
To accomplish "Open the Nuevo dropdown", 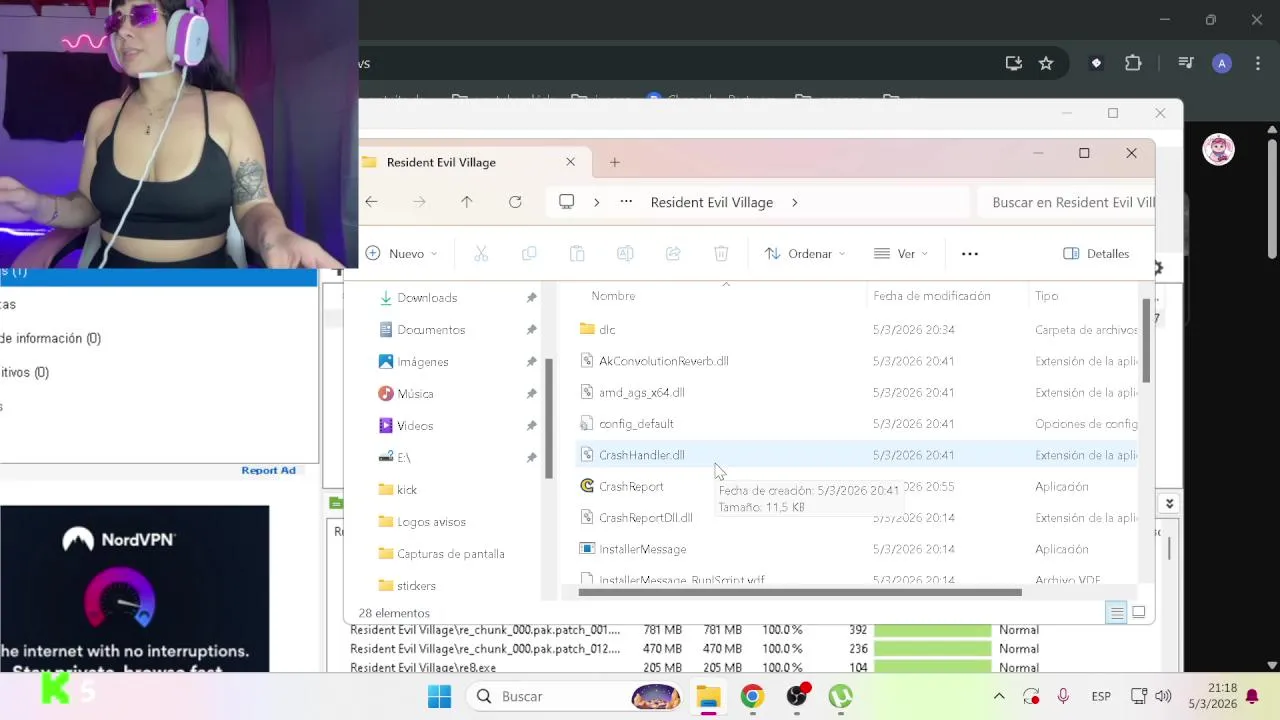I will pos(401,254).
